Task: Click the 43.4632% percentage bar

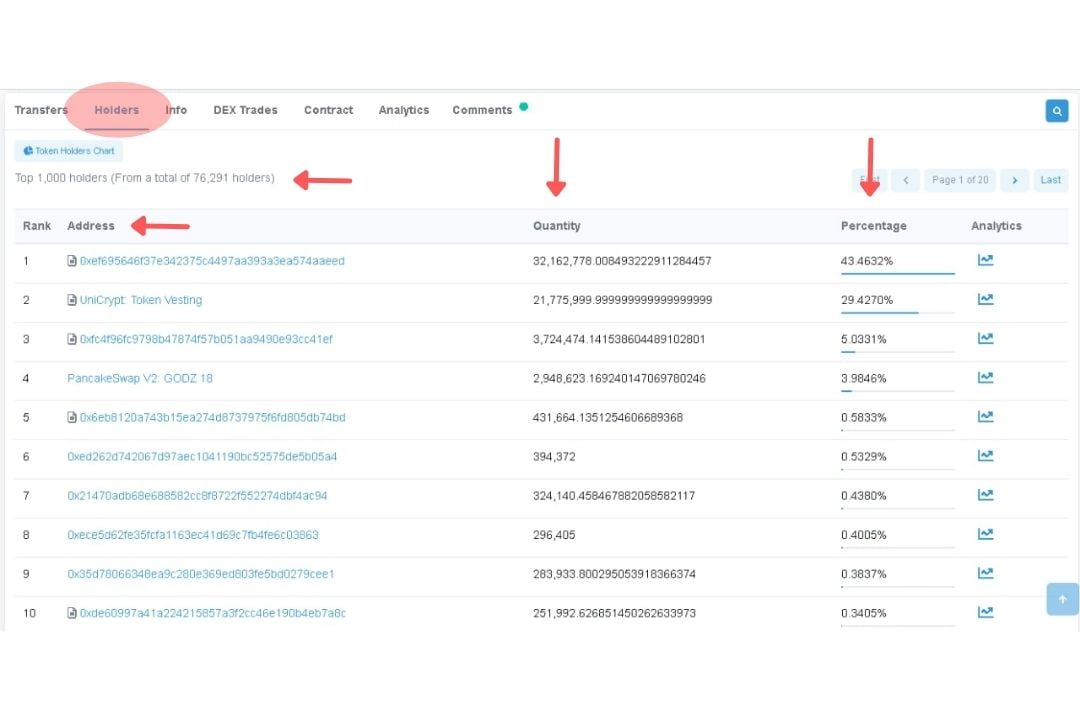Action: 897,274
